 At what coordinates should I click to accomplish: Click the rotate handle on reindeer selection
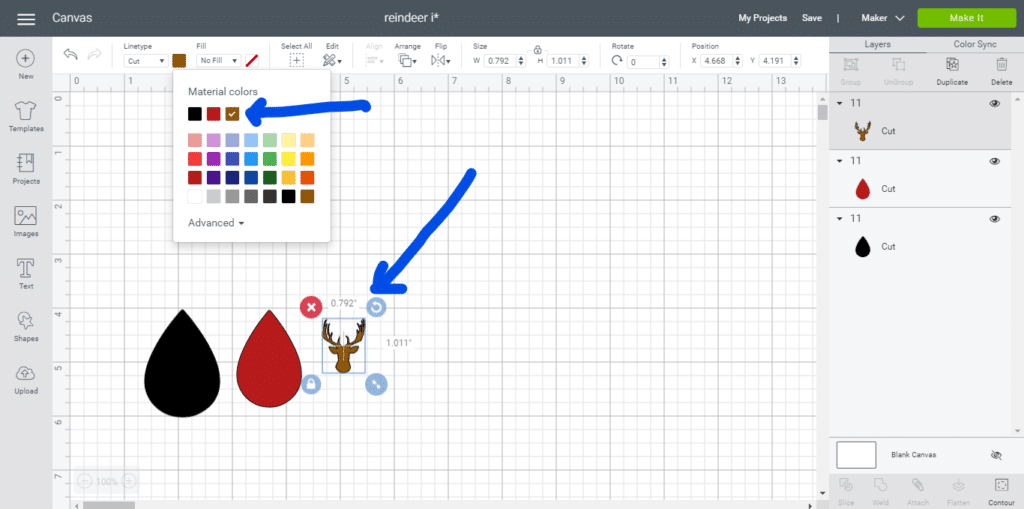pos(376,307)
